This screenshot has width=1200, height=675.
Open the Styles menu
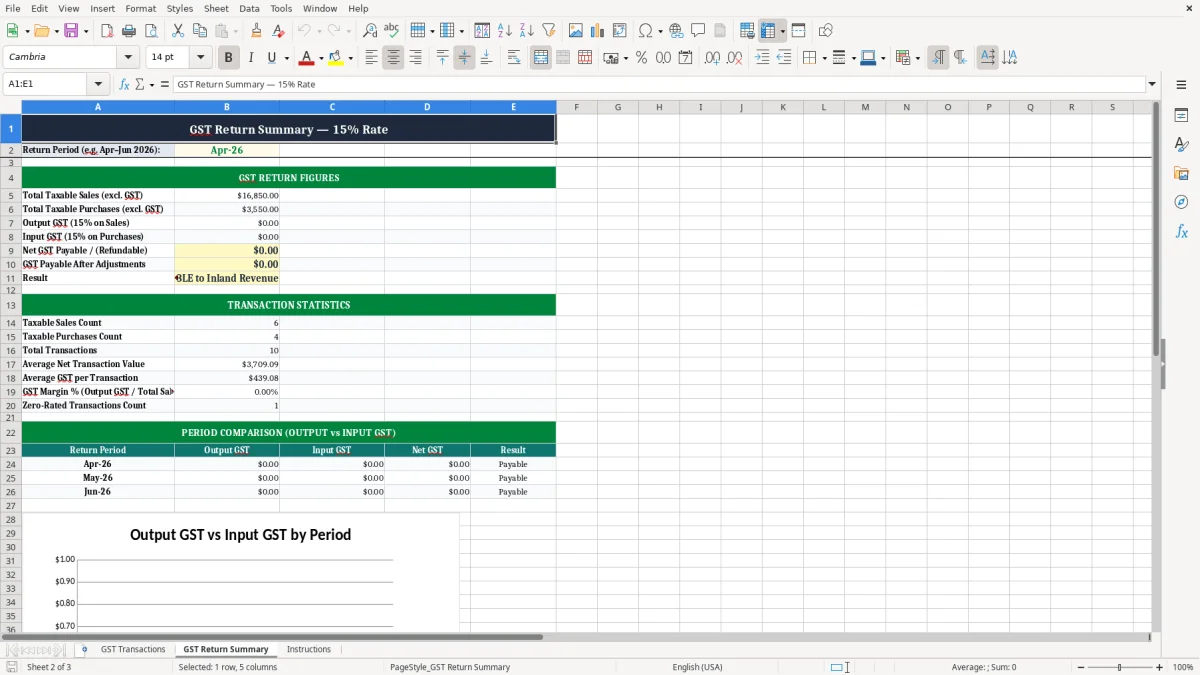coord(180,8)
